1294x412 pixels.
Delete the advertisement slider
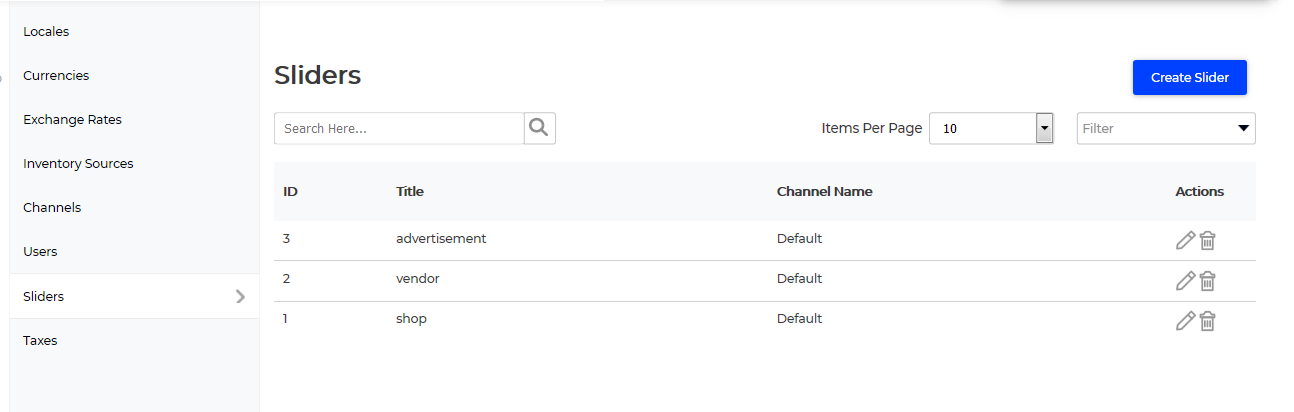click(1207, 240)
